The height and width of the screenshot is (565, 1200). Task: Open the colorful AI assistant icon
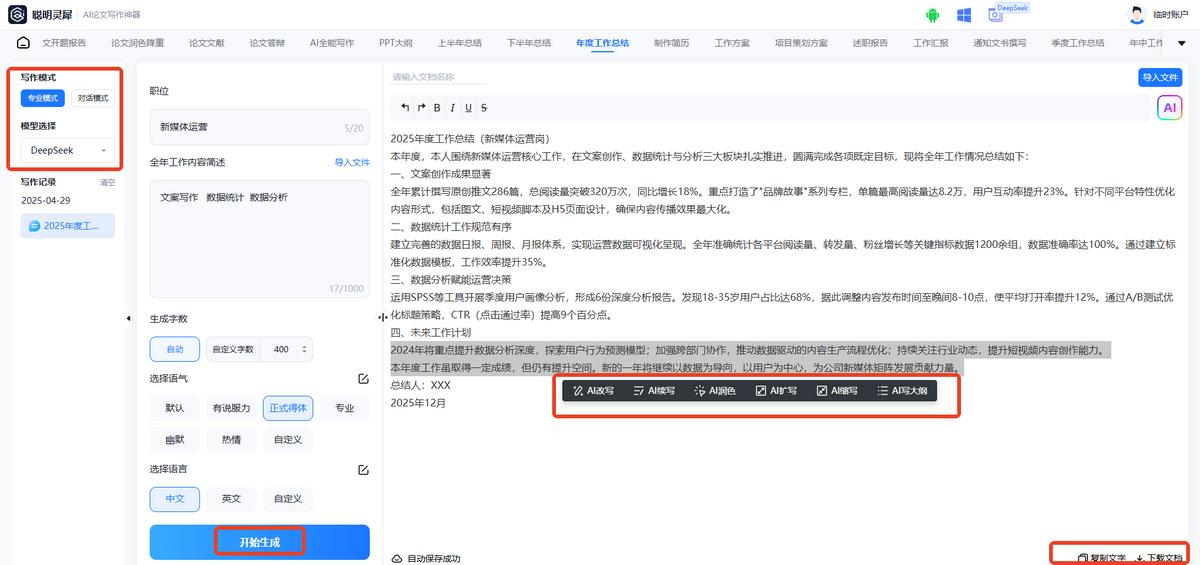point(1169,108)
